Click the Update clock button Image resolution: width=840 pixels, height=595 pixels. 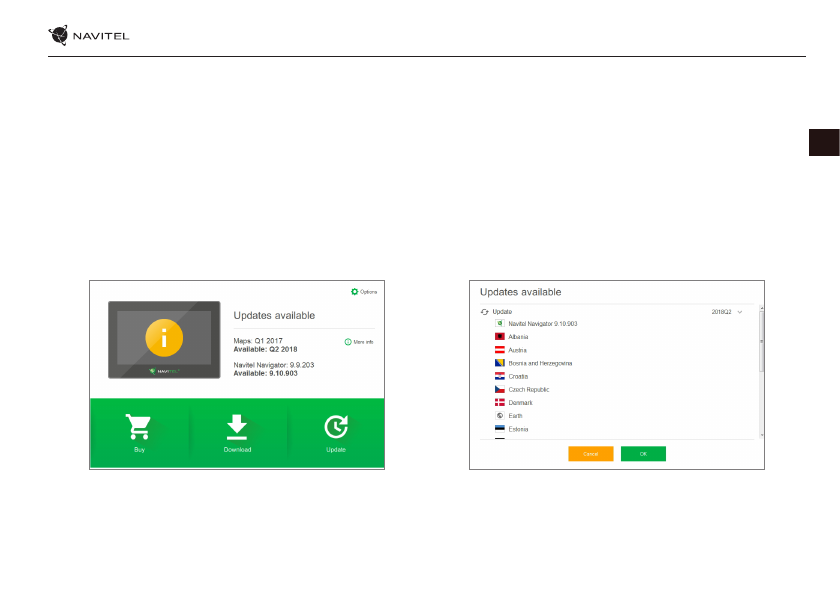point(336,433)
